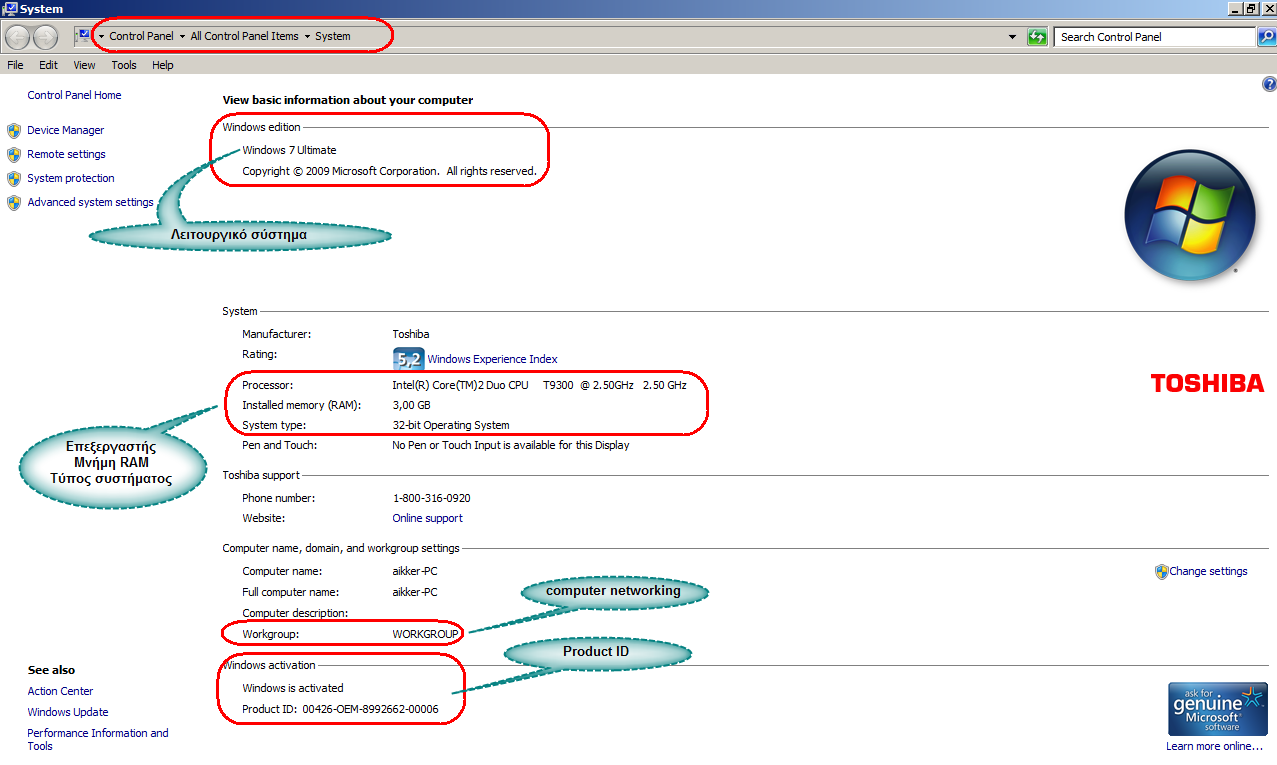Click the 'Computer description:' label
Viewport: 1277px width, 765px height.
pyautogui.click(x=295, y=613)
